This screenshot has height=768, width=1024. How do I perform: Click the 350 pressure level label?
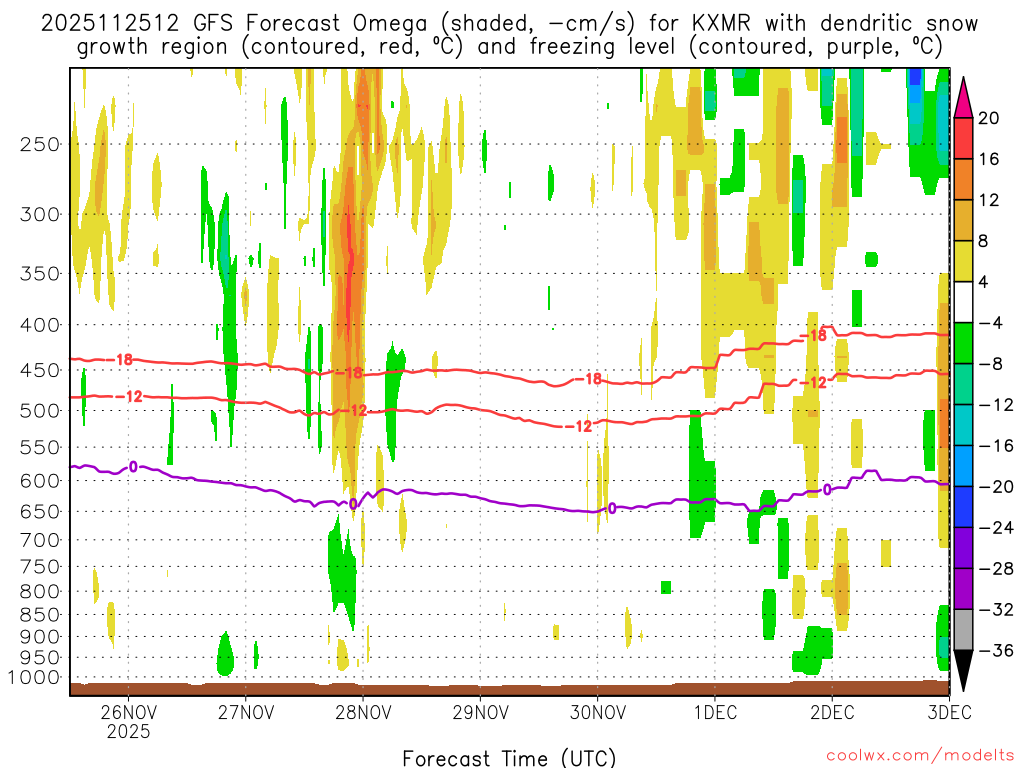40,273
